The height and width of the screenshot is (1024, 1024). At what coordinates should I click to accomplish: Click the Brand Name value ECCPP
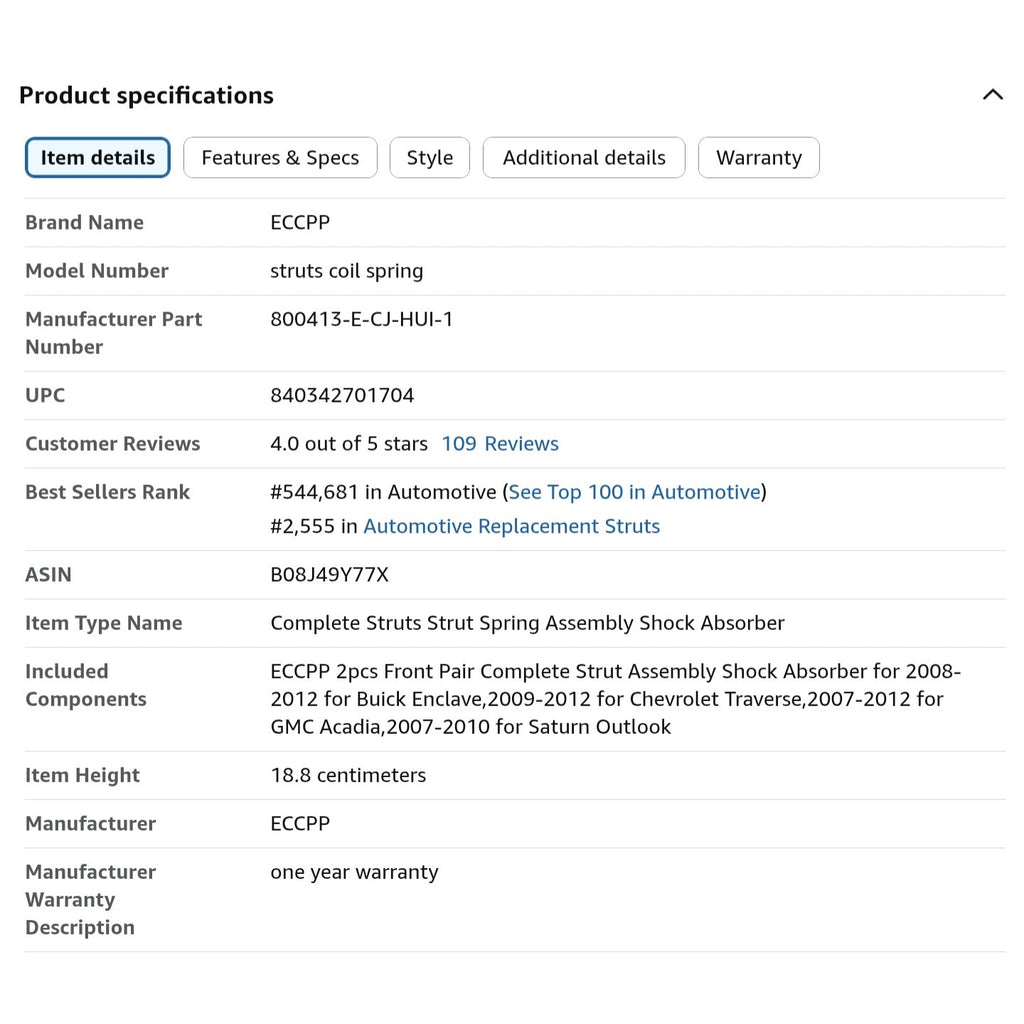[300, 223]
